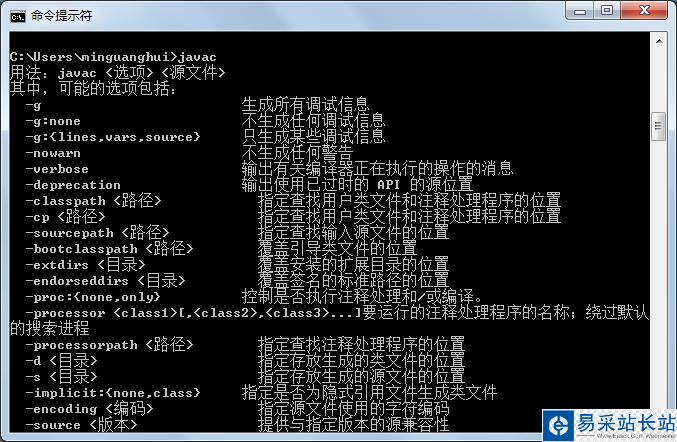The image size is (677, 442).
Task: Click the -verbose option text
Action: 57,169
